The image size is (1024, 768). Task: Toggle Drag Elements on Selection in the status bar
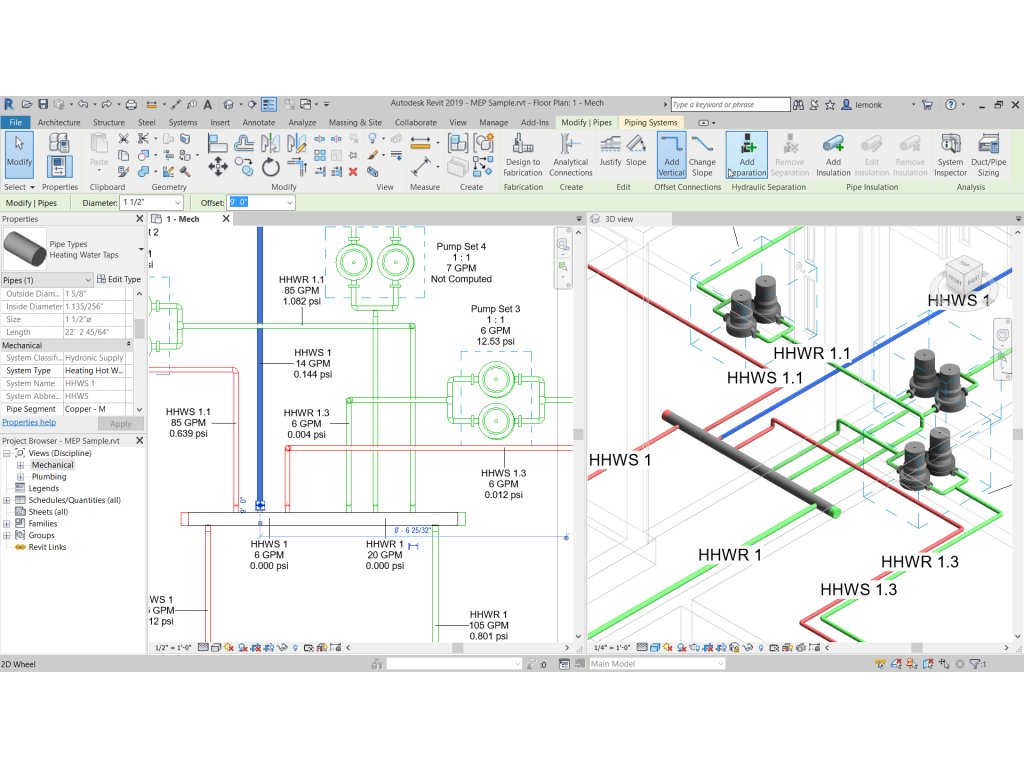coord(944,664)
